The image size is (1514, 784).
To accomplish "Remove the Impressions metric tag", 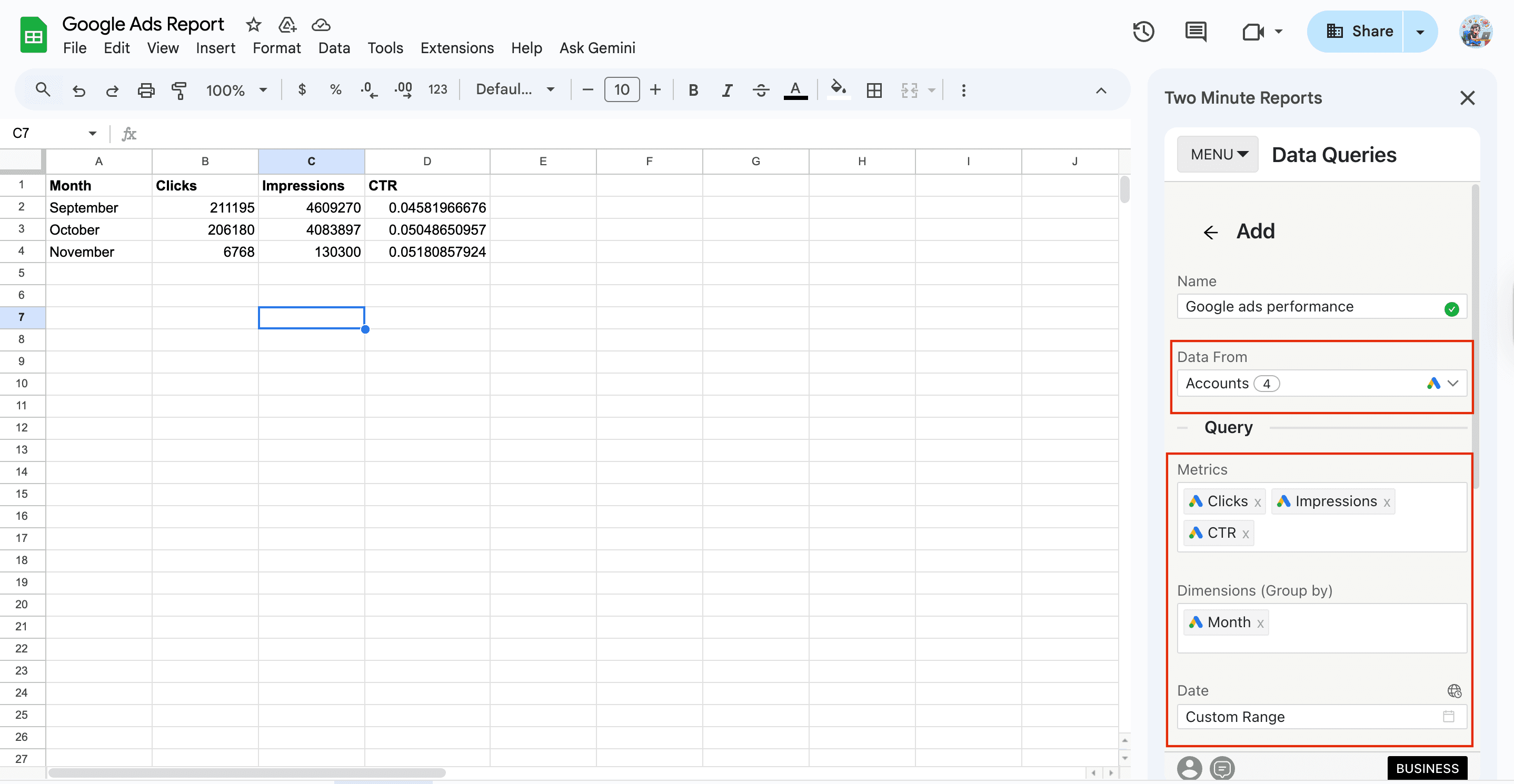I will point(1387,502).
